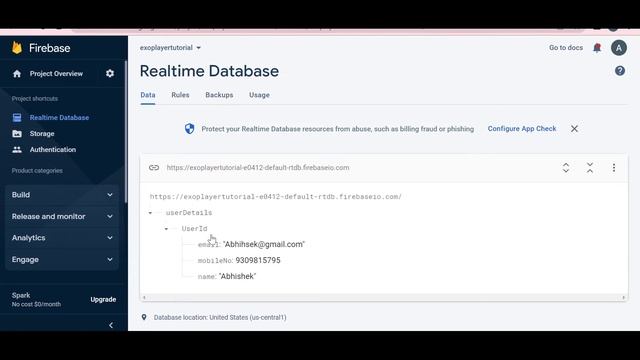Open project settings gear icon
This screenshot has height=360, width=640.
(x=110, y=73)
